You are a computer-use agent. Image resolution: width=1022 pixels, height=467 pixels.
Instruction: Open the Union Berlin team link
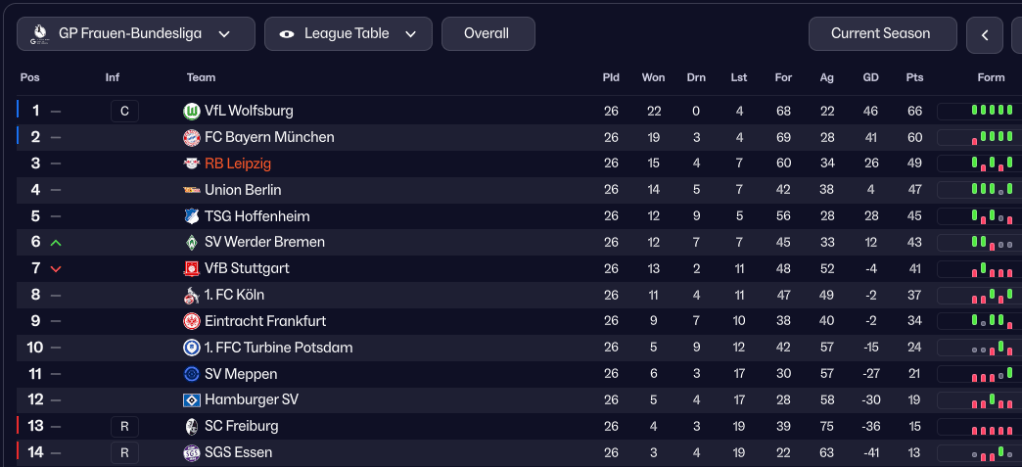pos(243,190)
